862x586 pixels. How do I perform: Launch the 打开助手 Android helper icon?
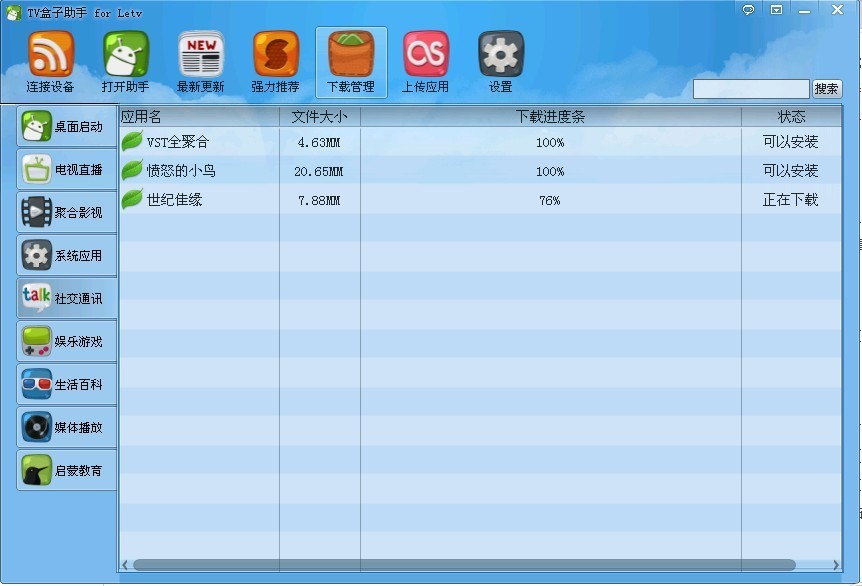(x=125, y=62)
